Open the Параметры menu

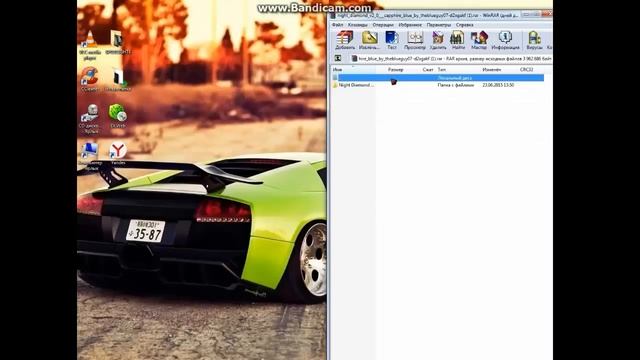439,25
